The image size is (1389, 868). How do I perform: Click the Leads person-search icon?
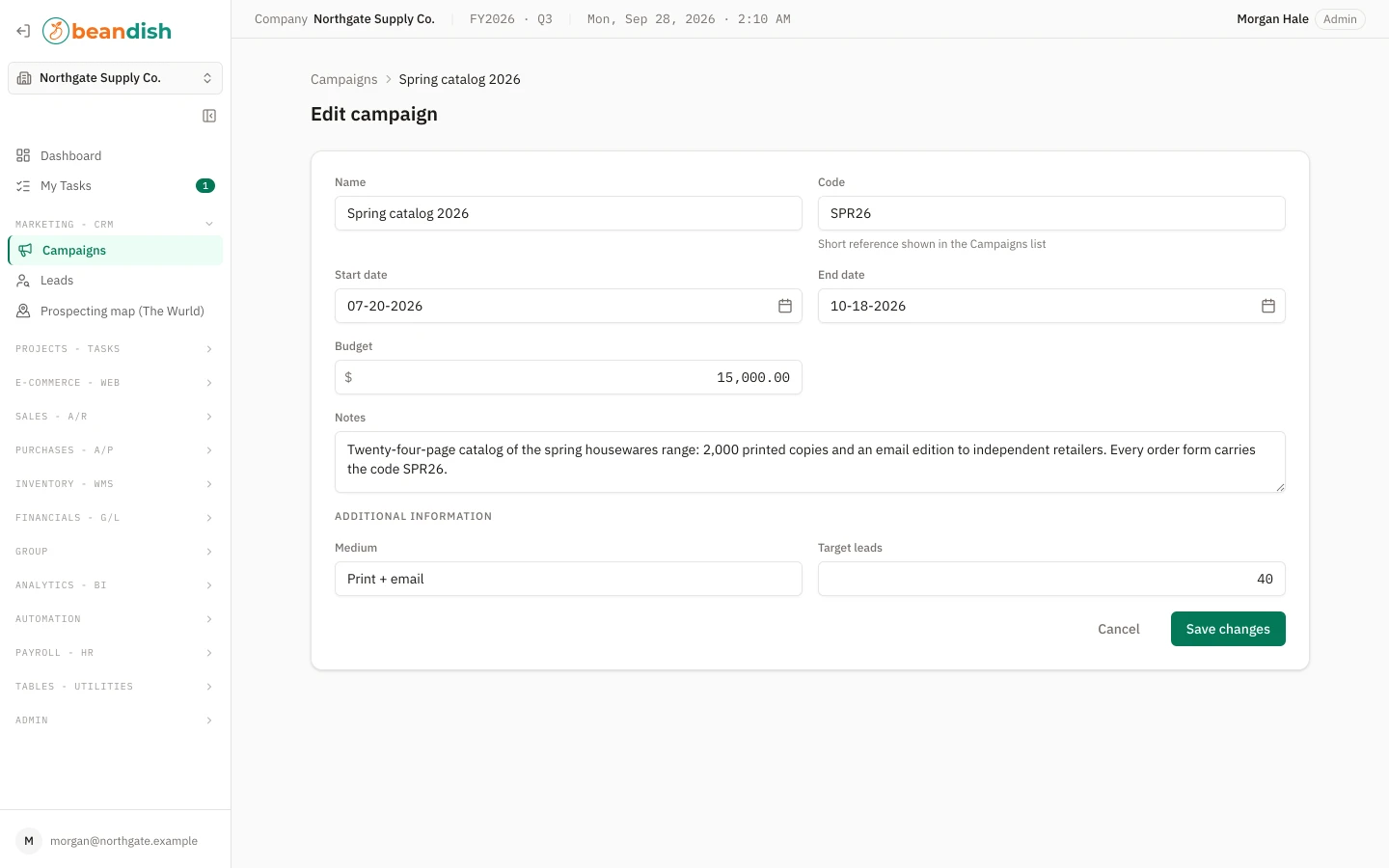tap(23, 281)
